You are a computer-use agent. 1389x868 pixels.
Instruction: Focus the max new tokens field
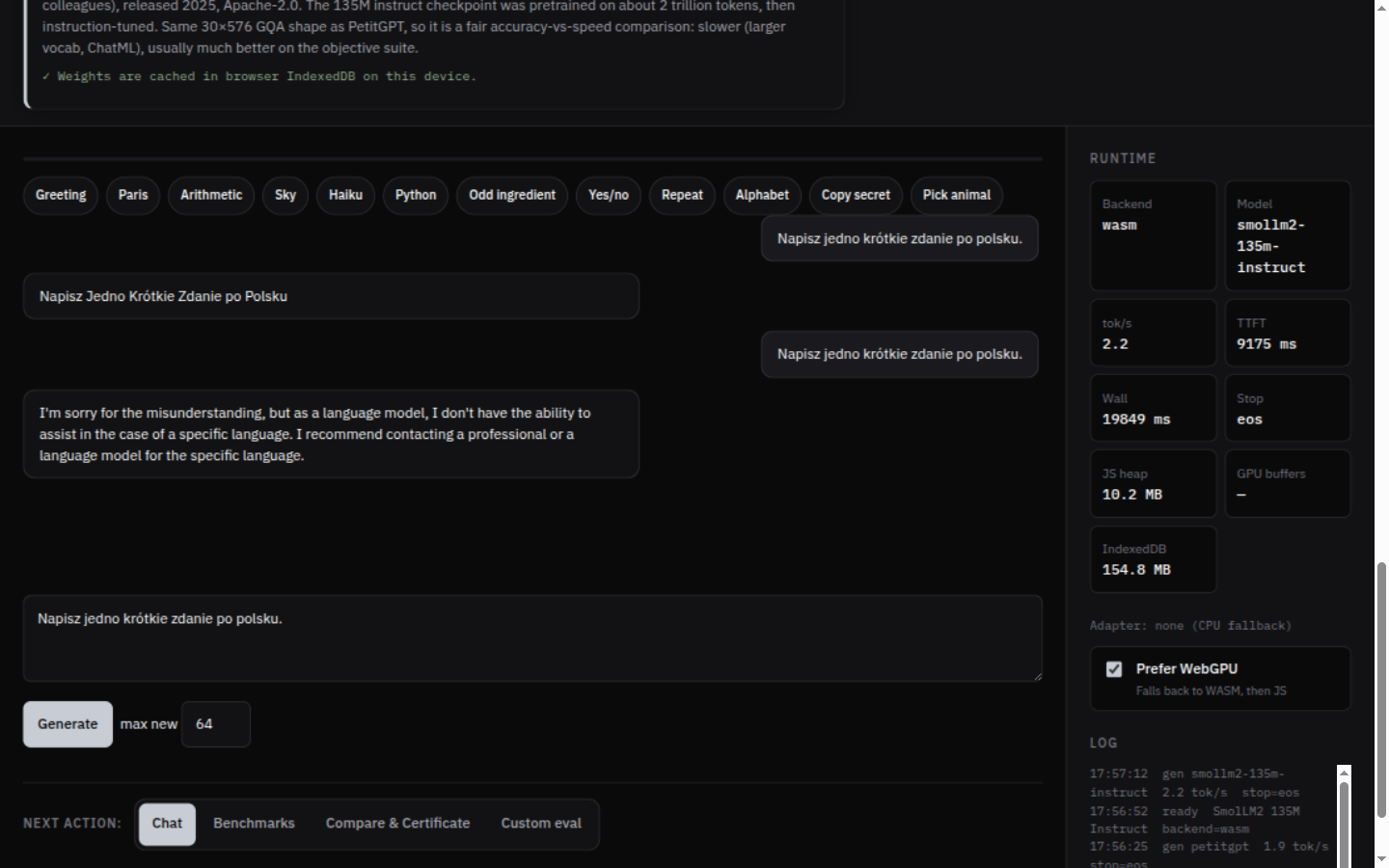[216, 724]
